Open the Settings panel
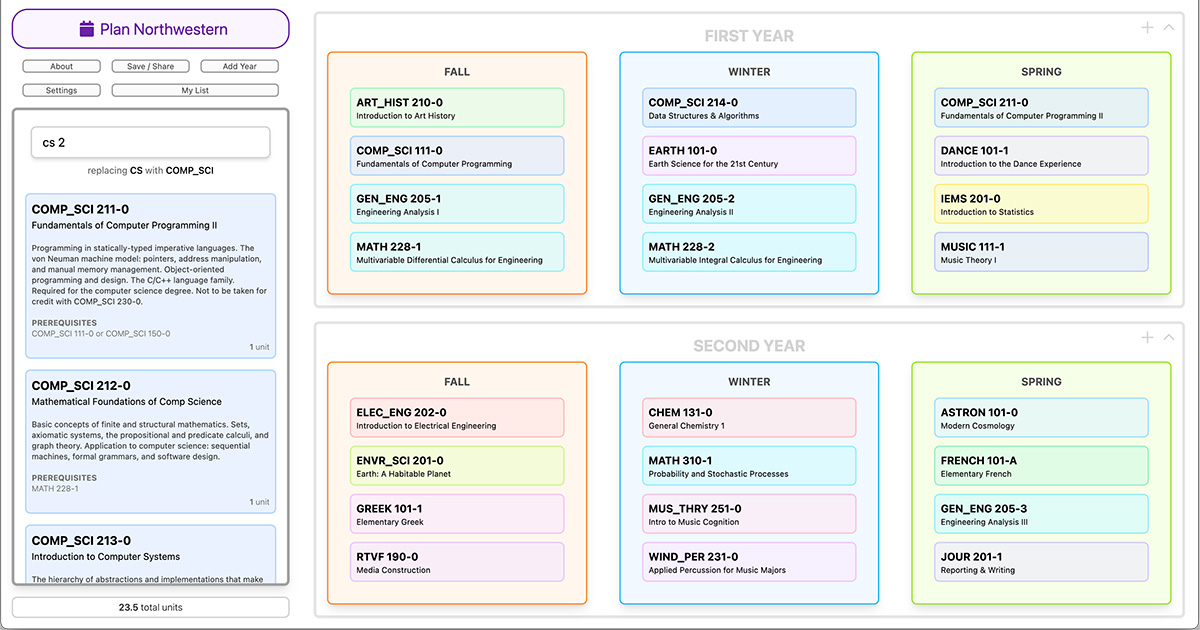1200x630 pixels. [x=61, y=89]
